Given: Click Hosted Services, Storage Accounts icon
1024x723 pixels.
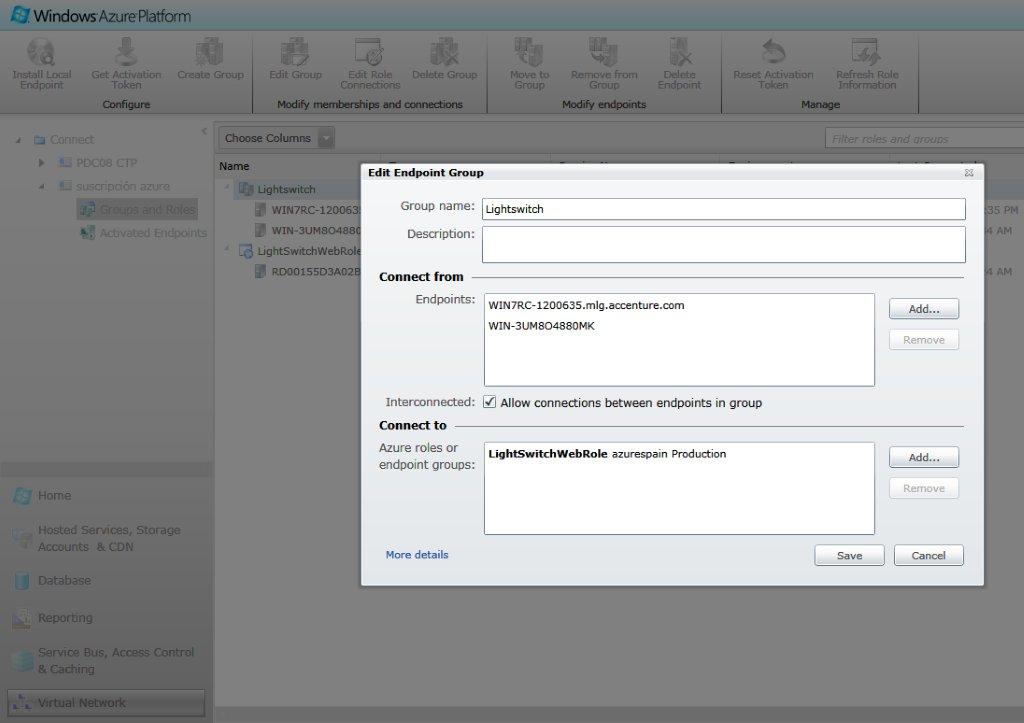Looking at the screenshot, I should click(x=22, y=538).
